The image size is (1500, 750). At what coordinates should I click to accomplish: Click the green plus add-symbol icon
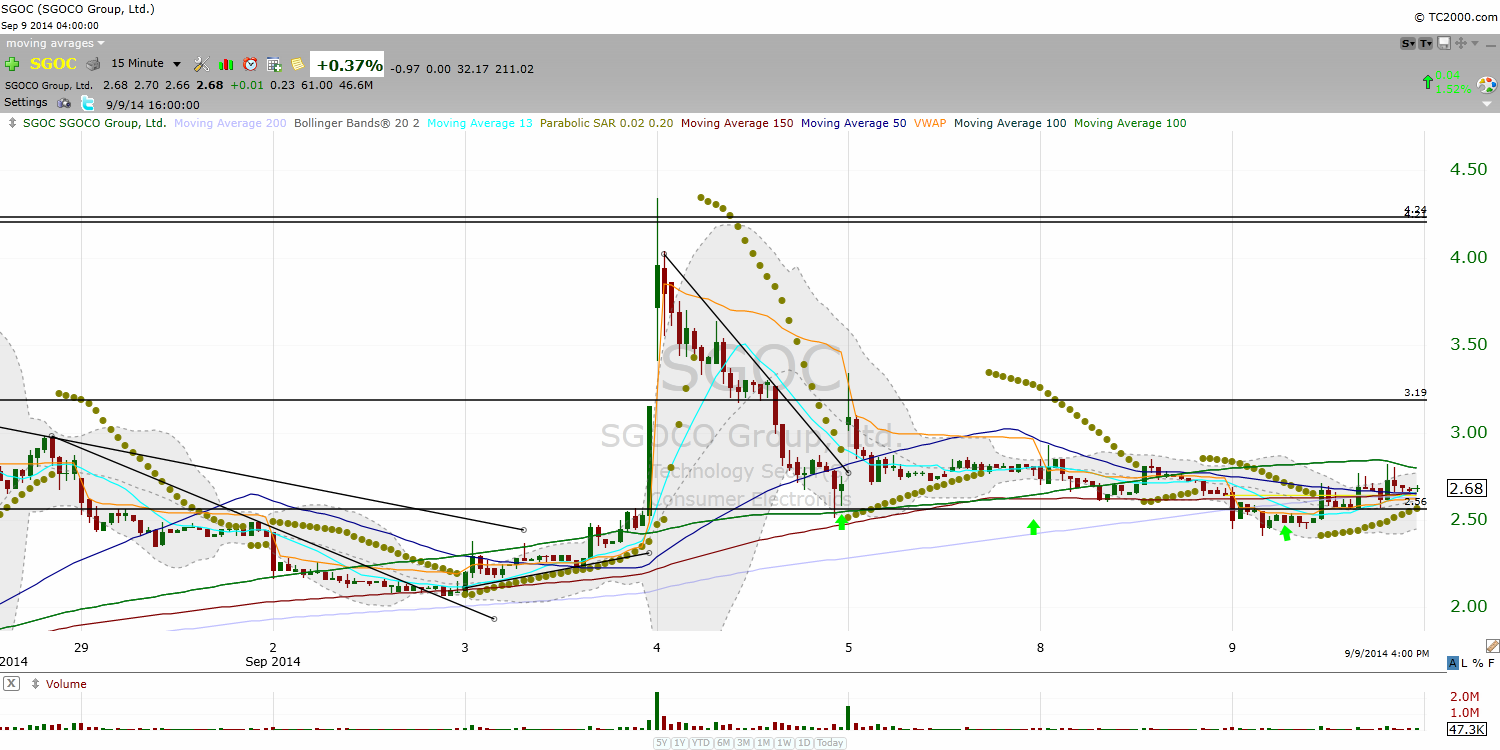(x=12, y=64)
